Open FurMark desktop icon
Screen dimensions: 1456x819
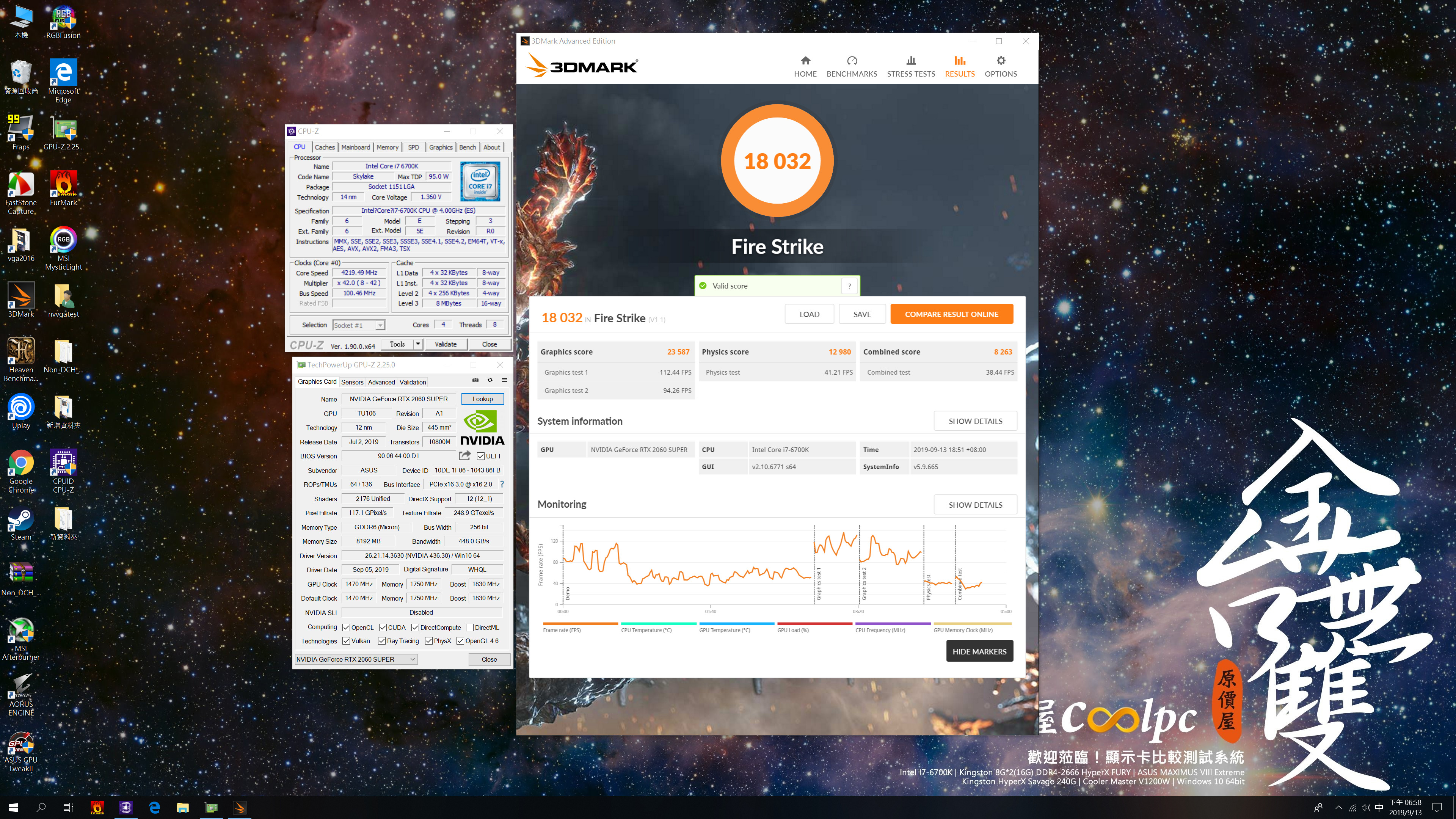(63, 188)
